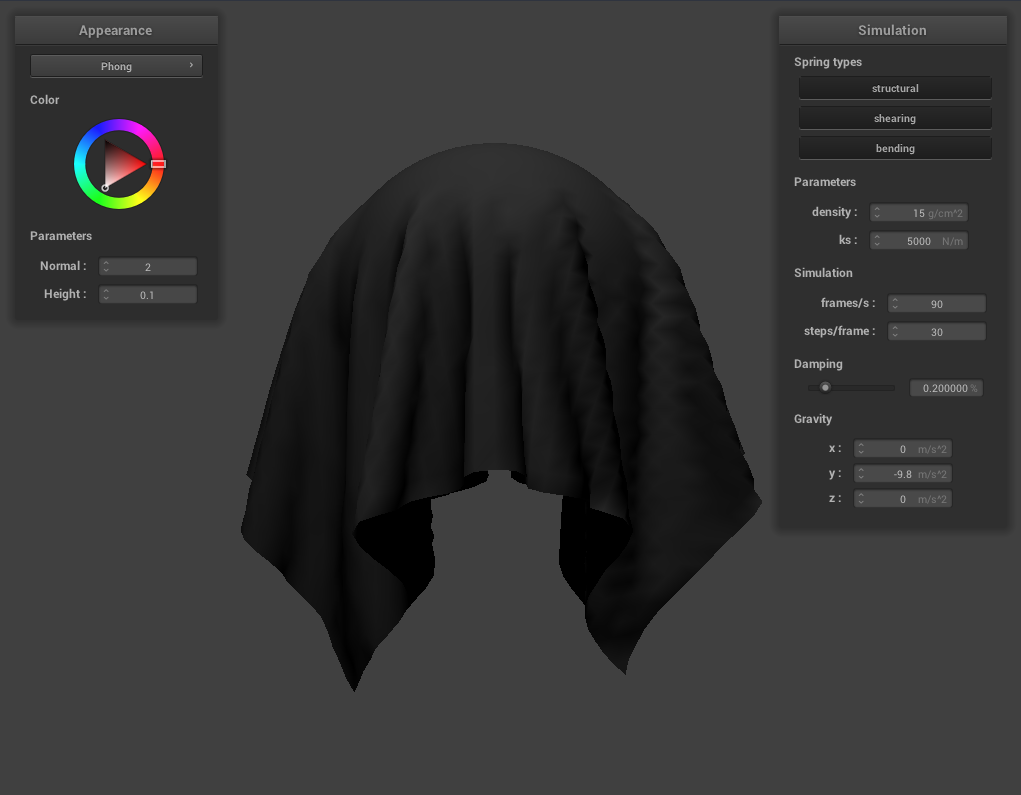Click the gravity x stepper arrows
The width and height of the screenshot is (1021, 795).
(x=861, y=449)
